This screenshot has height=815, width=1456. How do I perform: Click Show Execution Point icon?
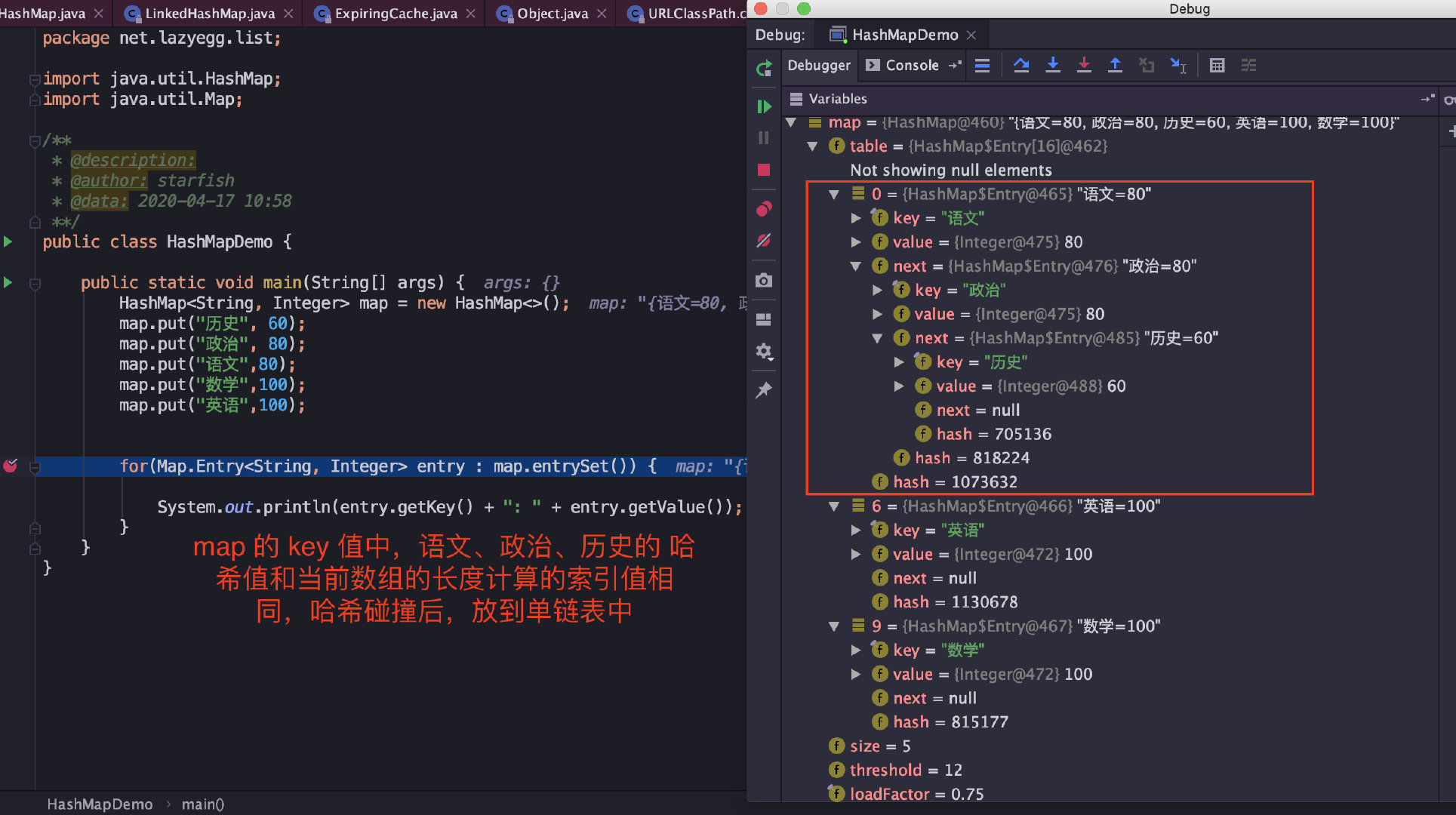click(982, 66)
